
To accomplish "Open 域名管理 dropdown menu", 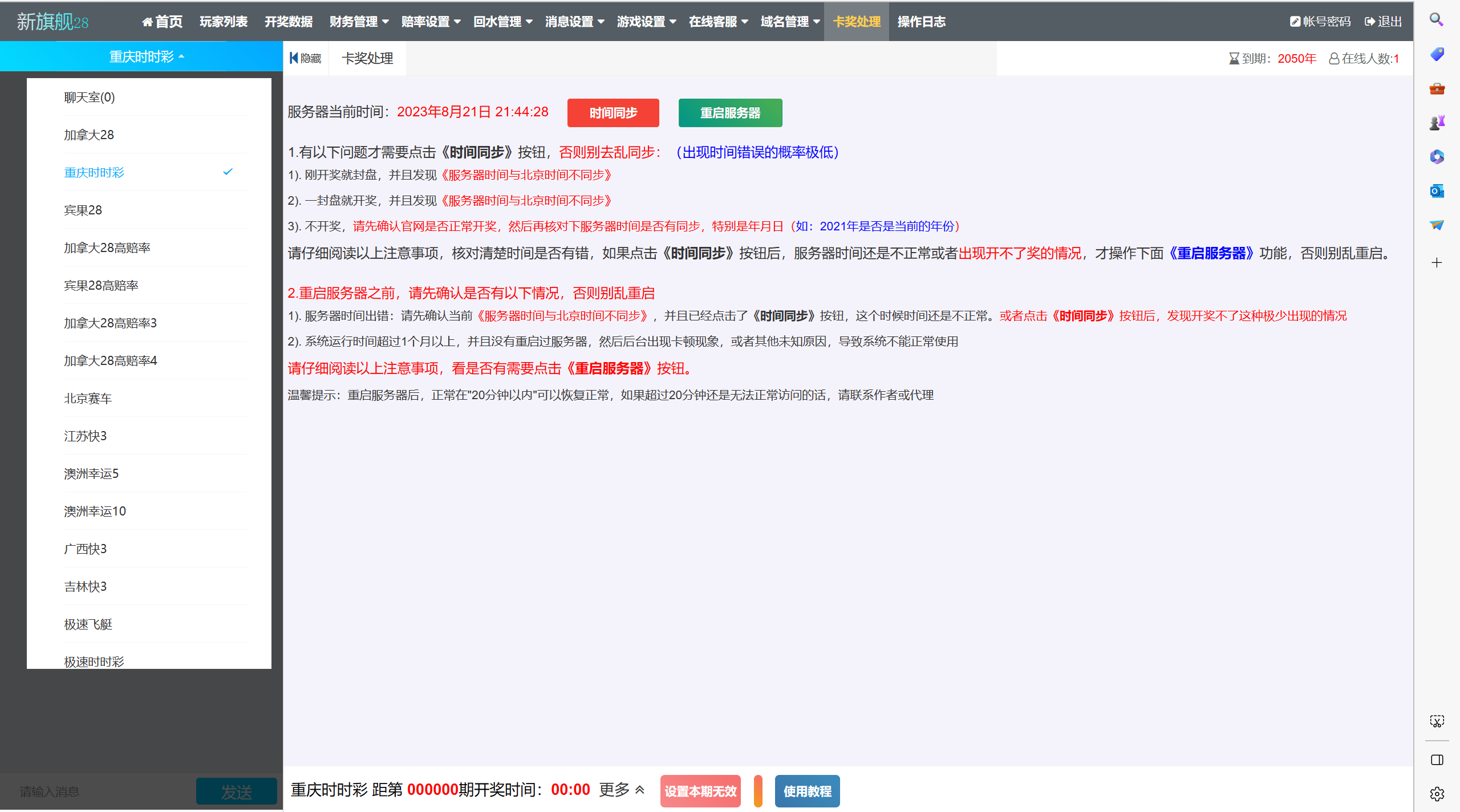I will 790,22.
